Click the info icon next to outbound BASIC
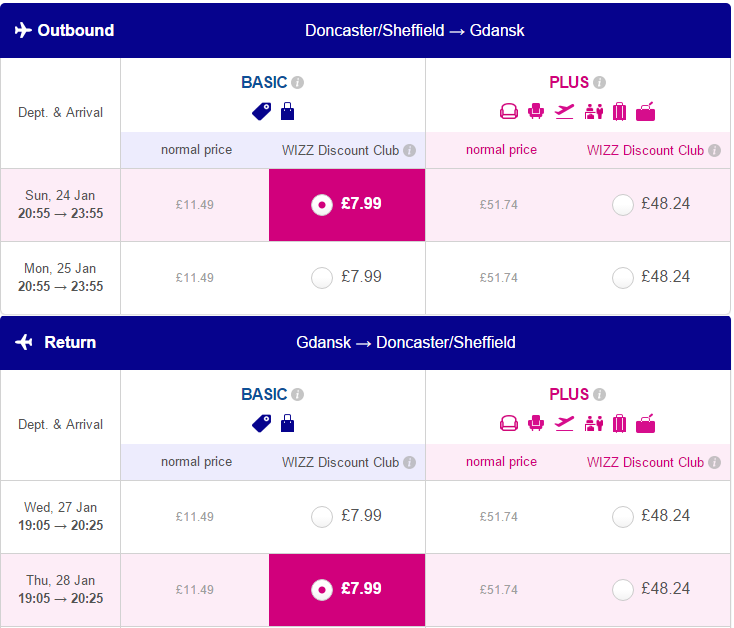Screen dimensions: 734x628 click(x=297, y=83)
